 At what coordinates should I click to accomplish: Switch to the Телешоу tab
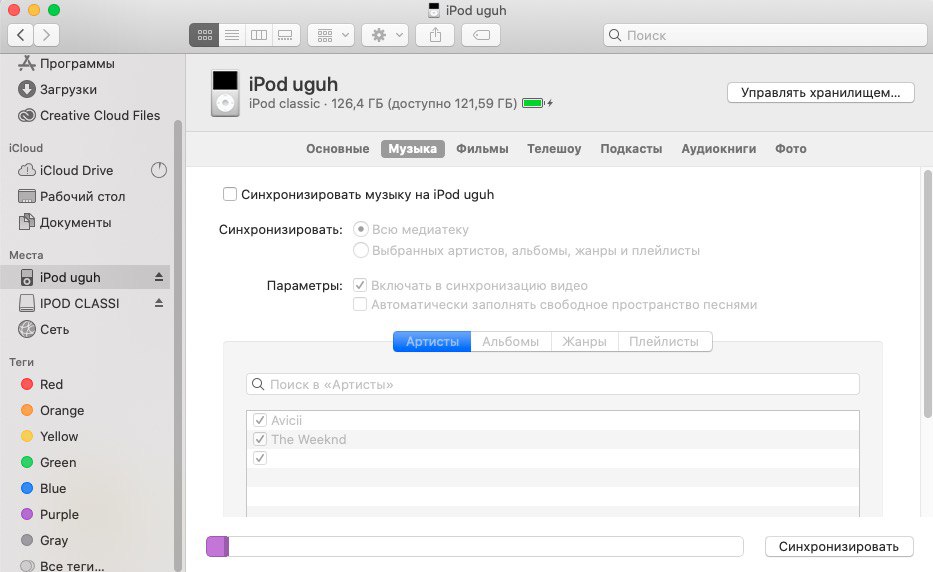point(554,149)
